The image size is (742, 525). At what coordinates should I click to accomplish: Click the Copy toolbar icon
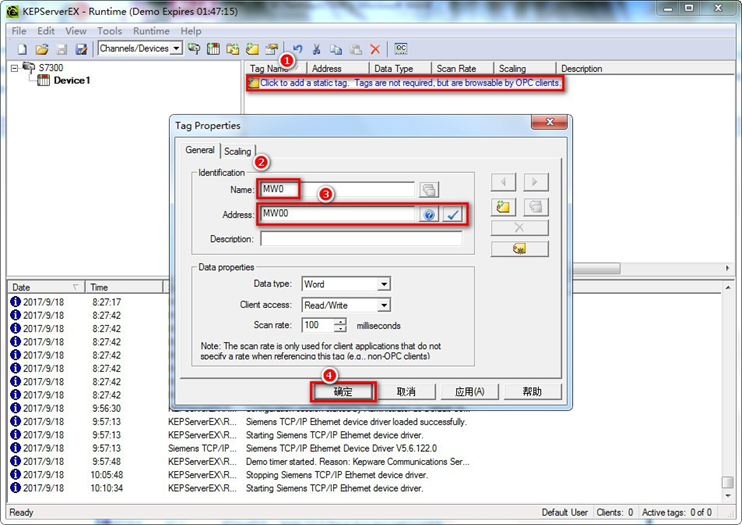pyautogui.click(x=336, y=49)
